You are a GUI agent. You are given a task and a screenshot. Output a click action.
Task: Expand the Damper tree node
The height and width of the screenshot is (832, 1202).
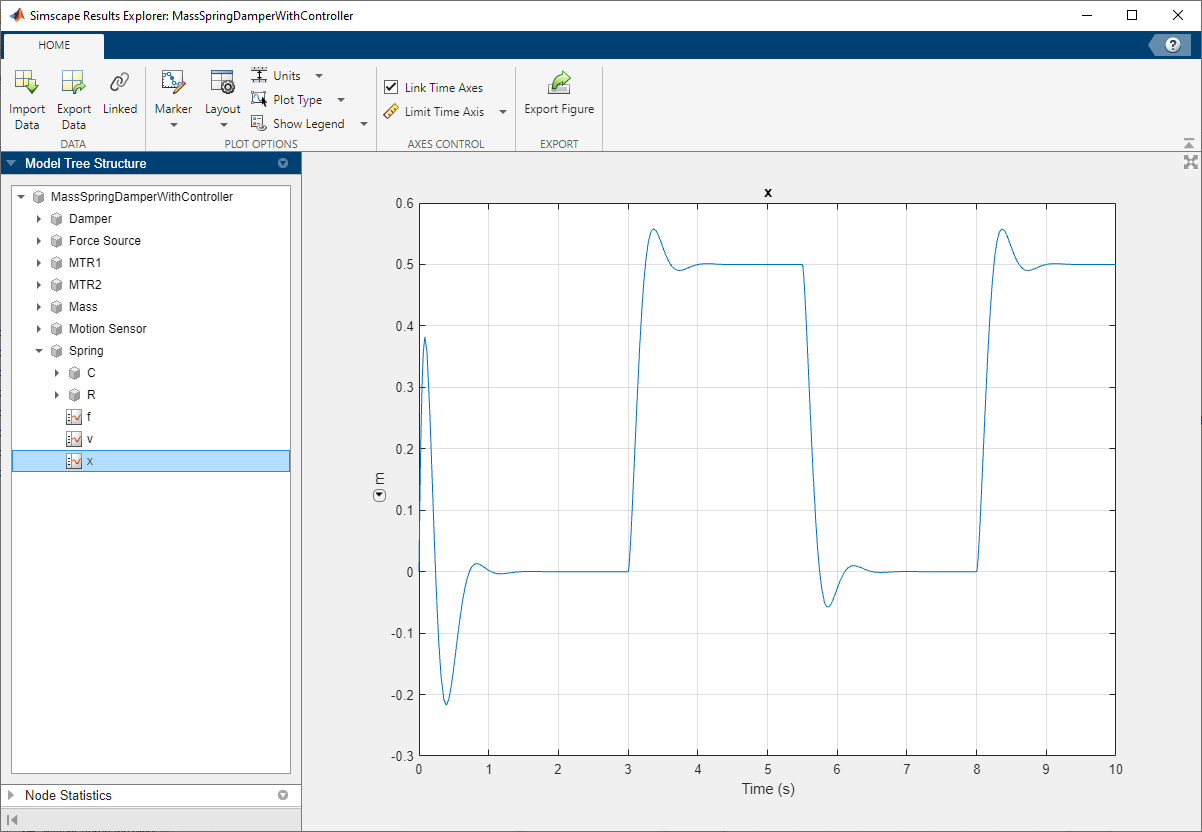tap(39, 219)
